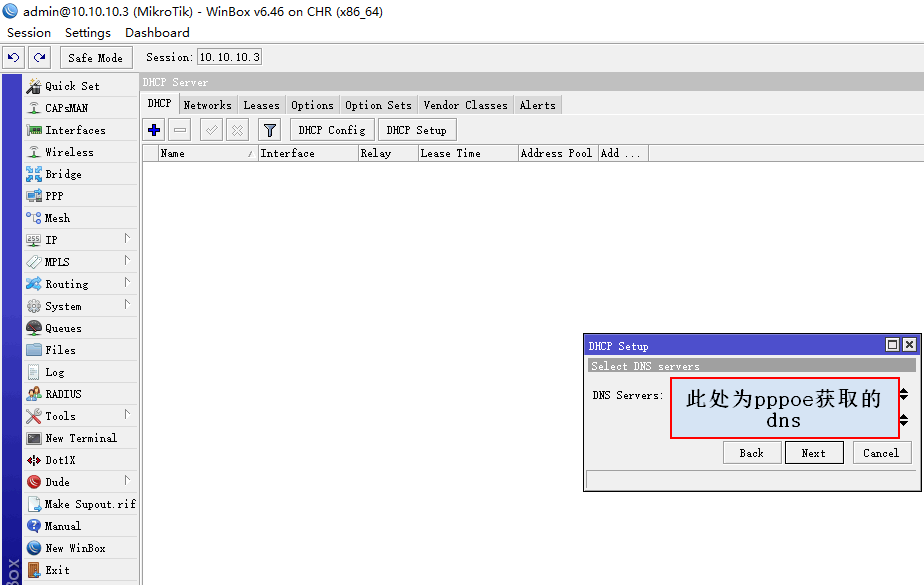Switch to the Alerts tab
The height and width of the screenshot is (585, 924).
[537, 105]
